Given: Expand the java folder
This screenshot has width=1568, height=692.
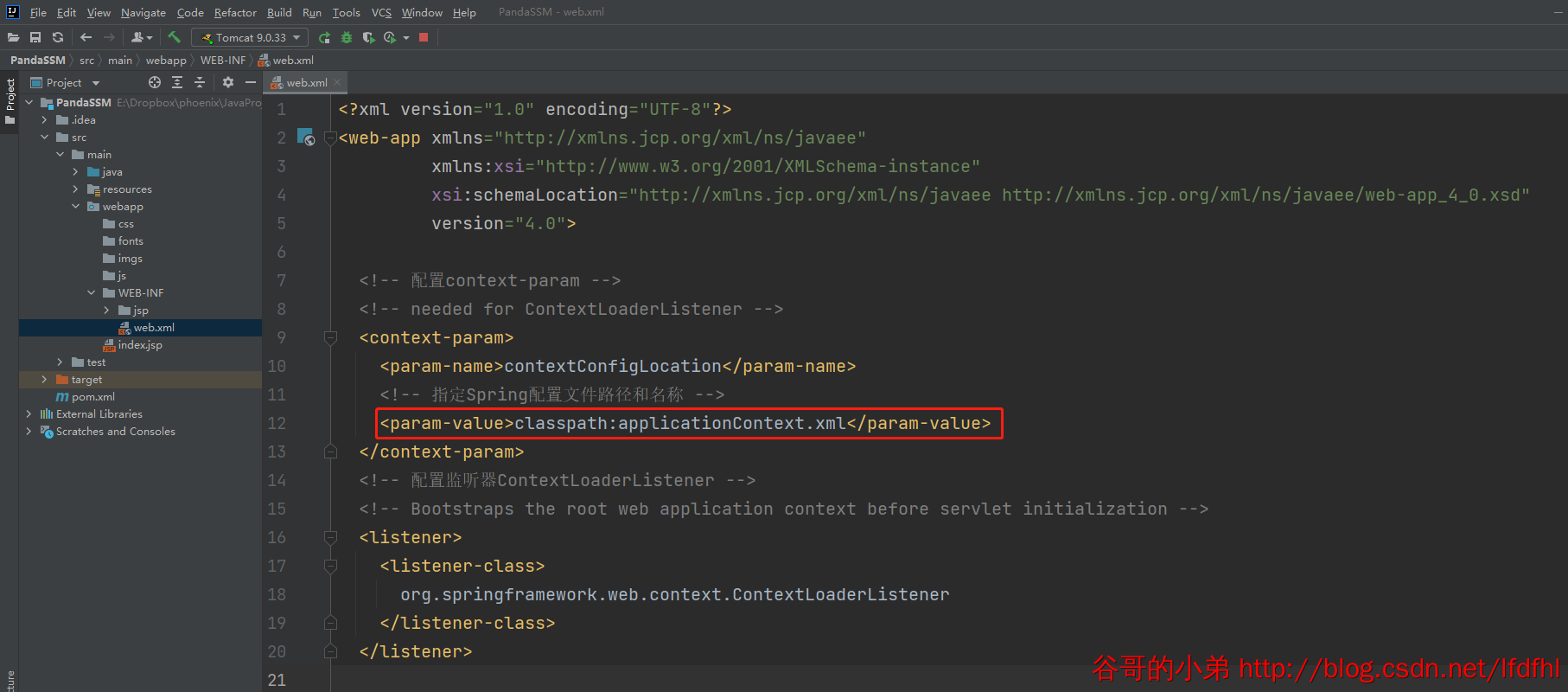Looking at the screenshot, I should [x=76, y=171].
